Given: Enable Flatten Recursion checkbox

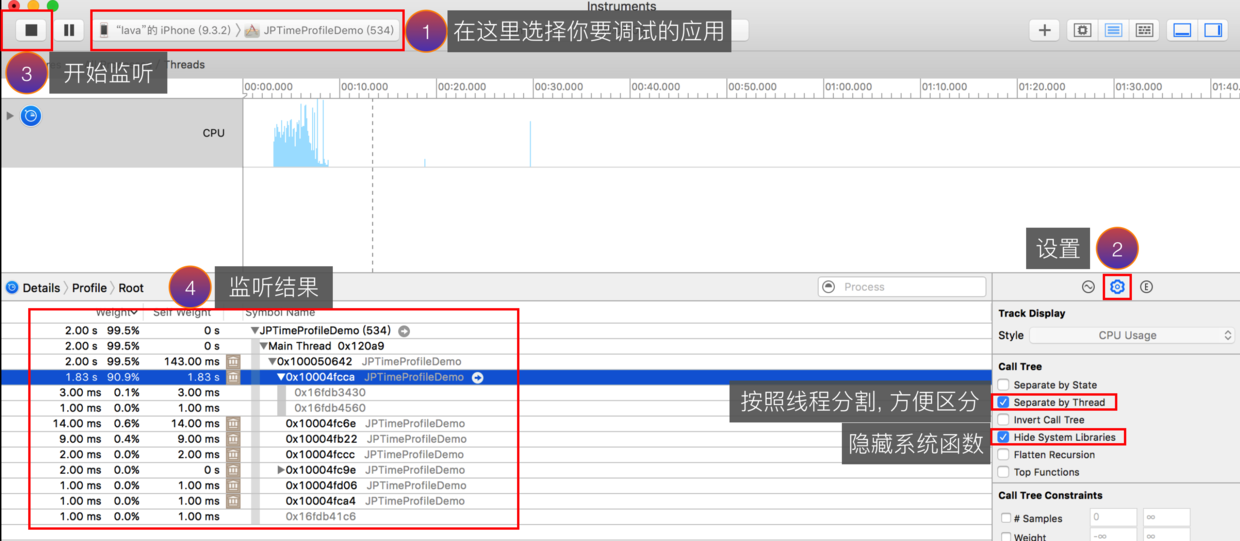Looking at the screenshot, I should coord(1004,455).
